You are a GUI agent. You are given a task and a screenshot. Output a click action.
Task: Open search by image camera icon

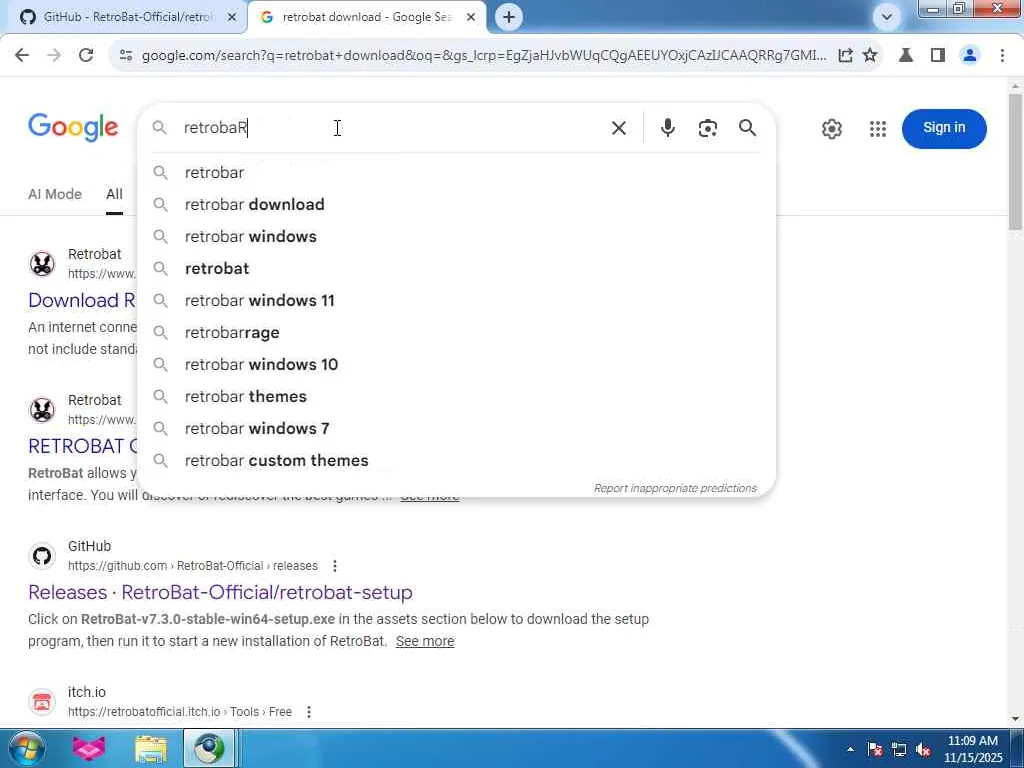tap(707, 128)
